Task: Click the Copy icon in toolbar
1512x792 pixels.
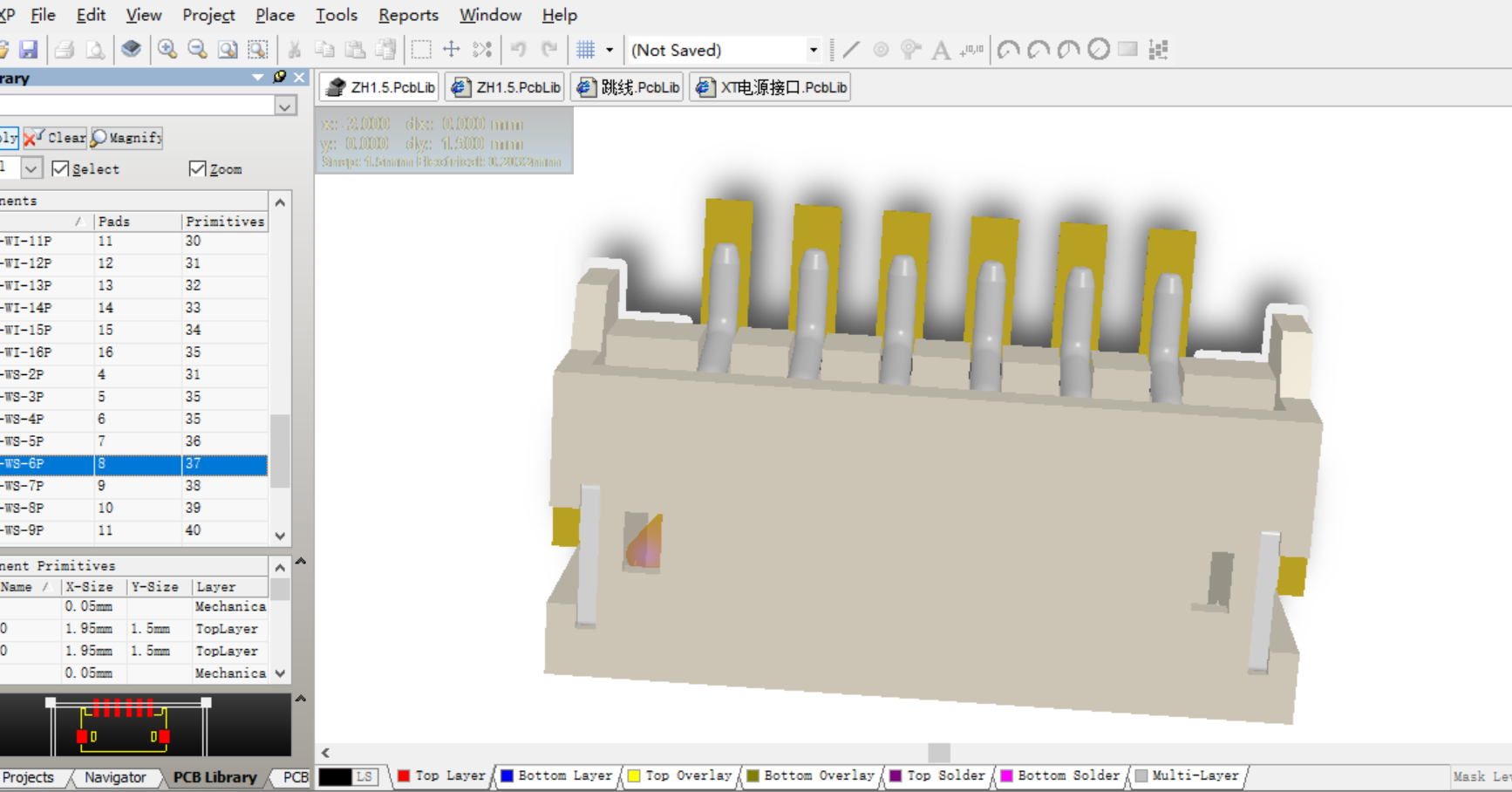Action: click(x=324, y=50)
